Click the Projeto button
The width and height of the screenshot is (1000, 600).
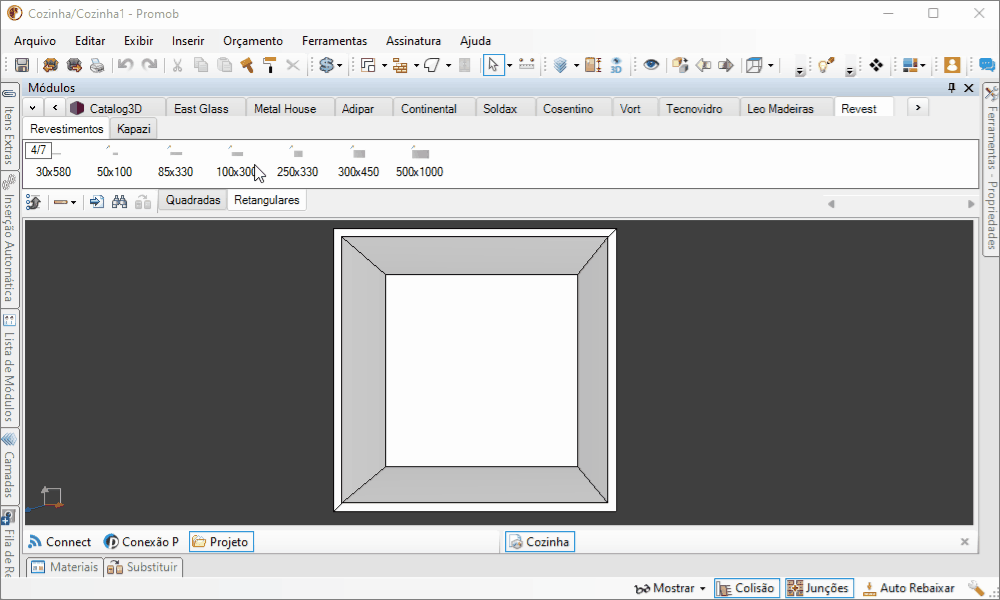[x=221, y=542]
